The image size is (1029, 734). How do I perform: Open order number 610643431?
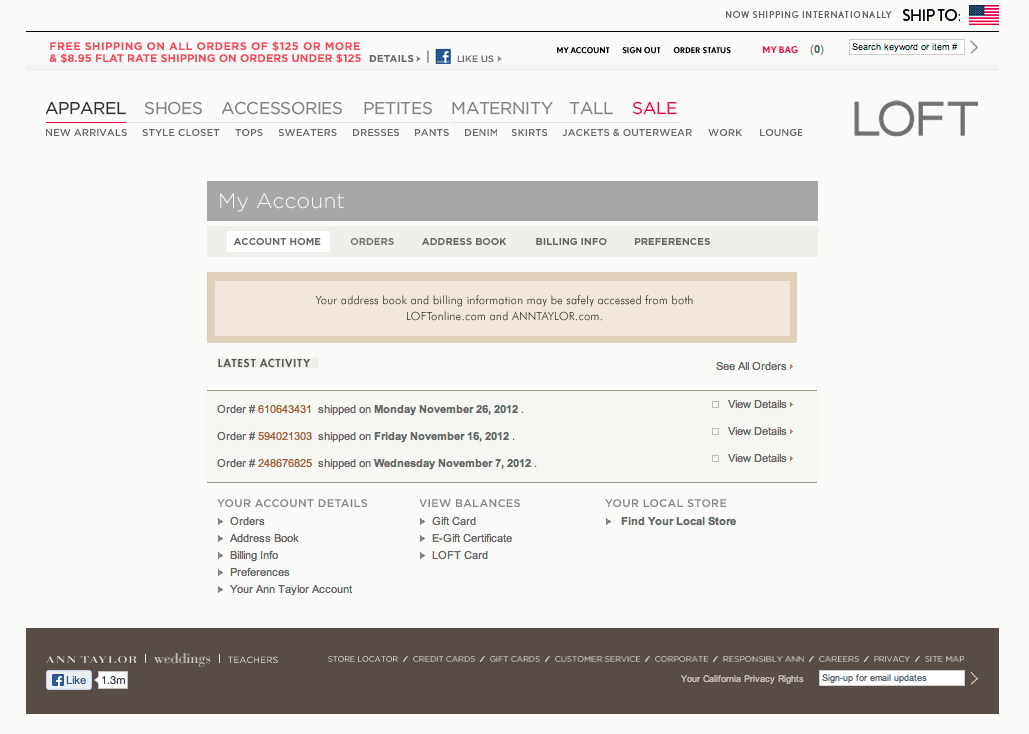(285, 409)
